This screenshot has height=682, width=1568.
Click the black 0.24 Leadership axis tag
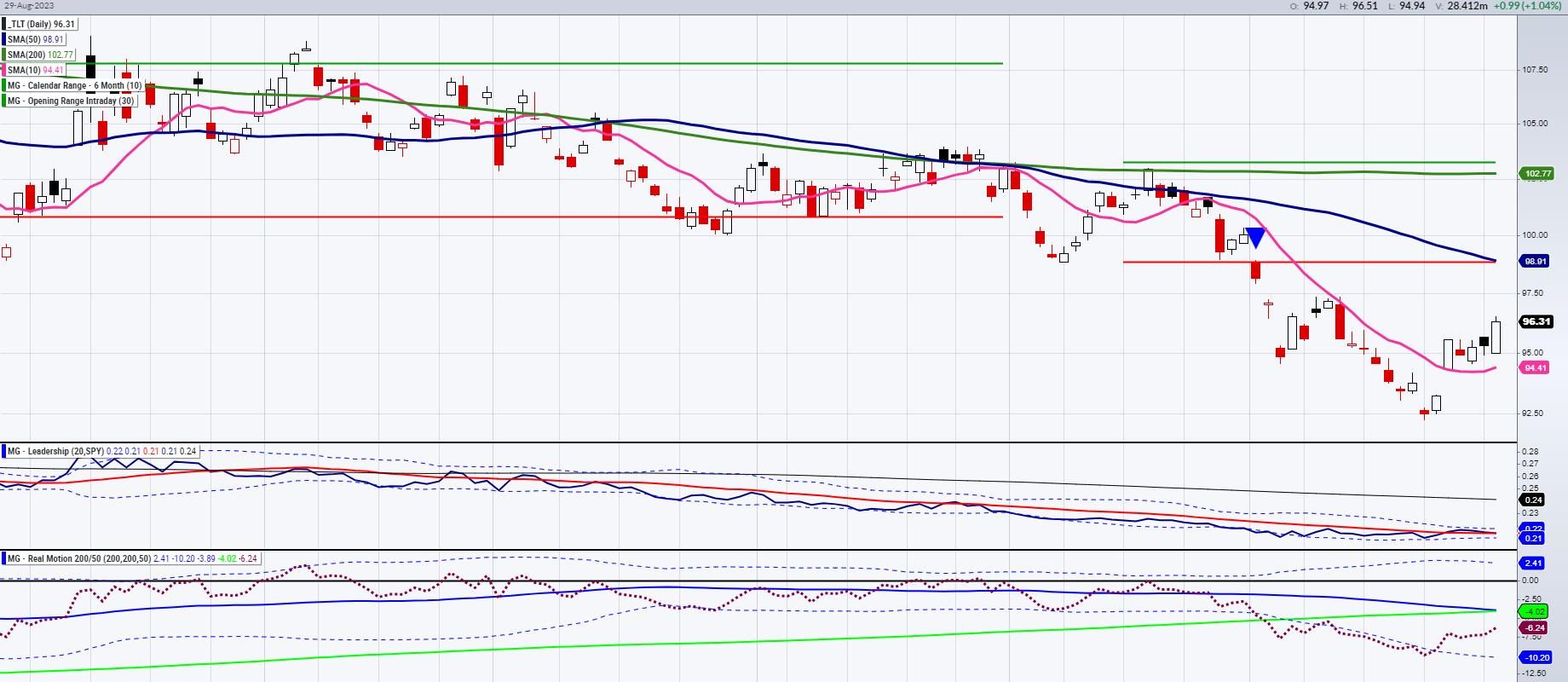(x=1532, y=500)
